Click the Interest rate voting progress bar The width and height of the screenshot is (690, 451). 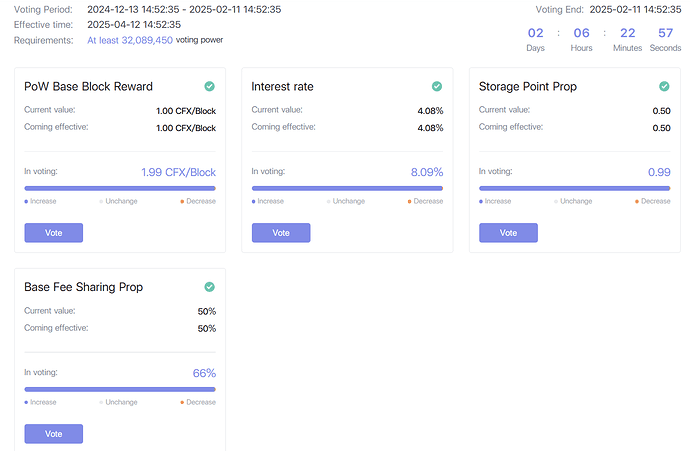coord(347,188)
